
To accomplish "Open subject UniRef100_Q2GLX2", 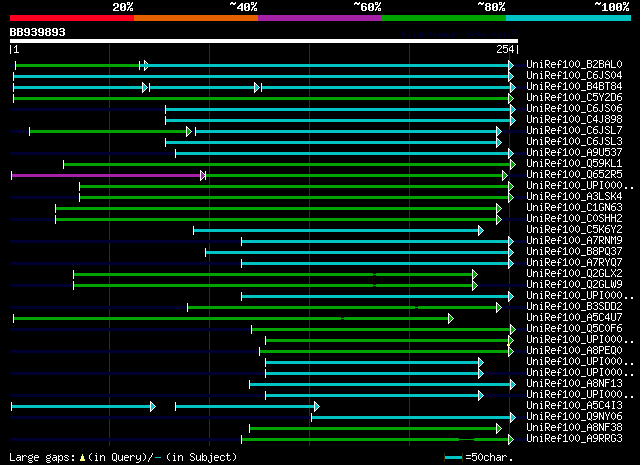I will [574, 274].
